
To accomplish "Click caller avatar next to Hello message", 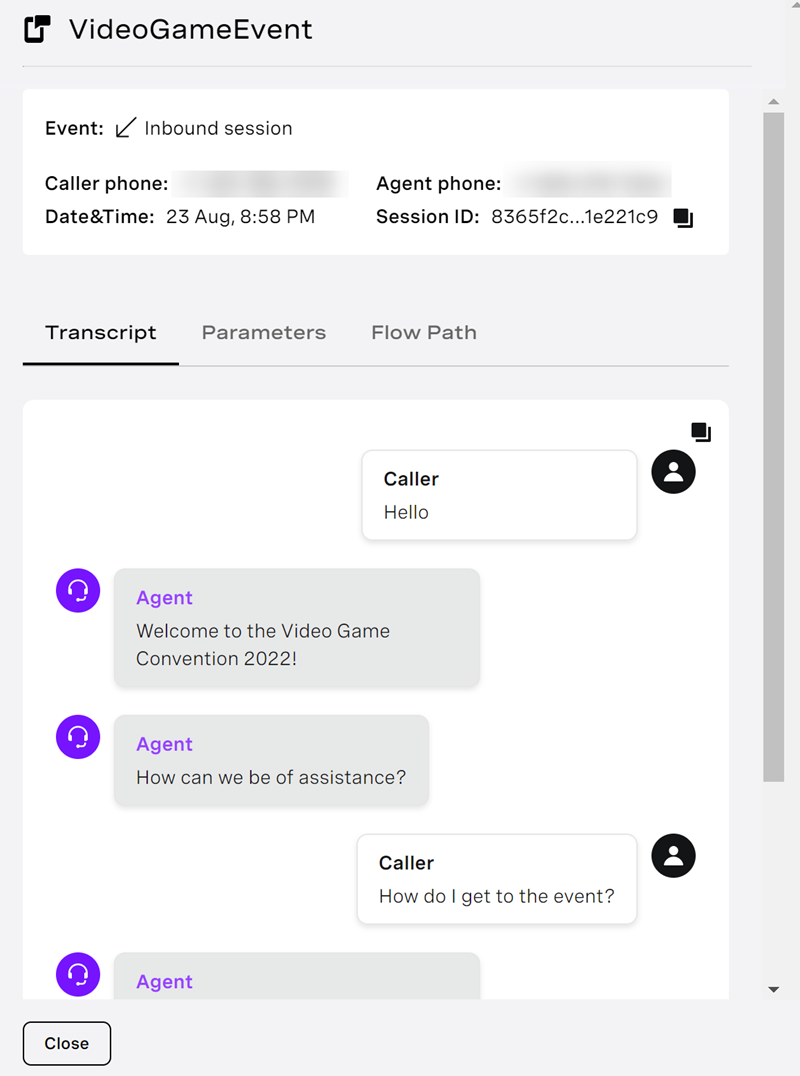I will tap(673, 471).
